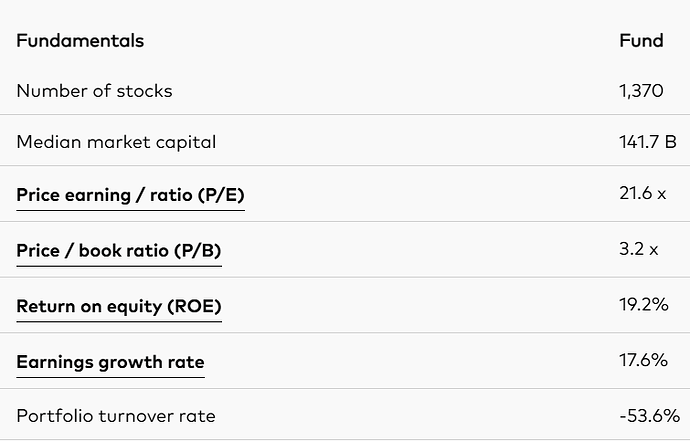Screen dimensions: 690x441
Task: Select the 17.6% earnings growth value
Action: 643,360
